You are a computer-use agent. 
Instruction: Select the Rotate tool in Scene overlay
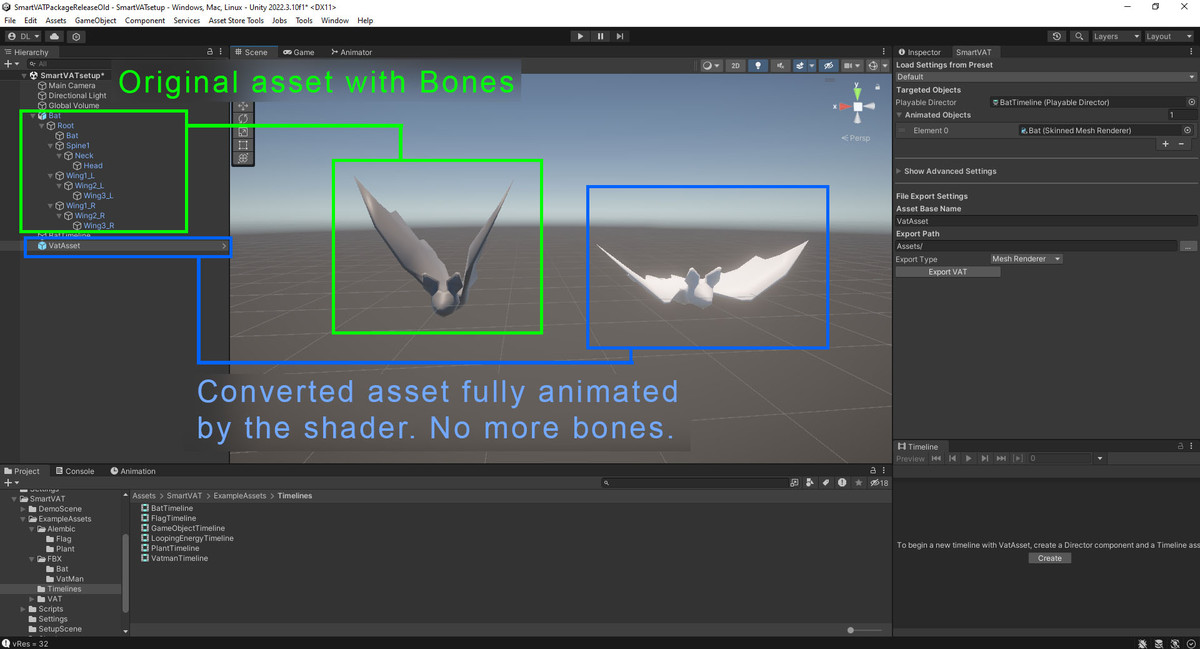click(242, 119)
